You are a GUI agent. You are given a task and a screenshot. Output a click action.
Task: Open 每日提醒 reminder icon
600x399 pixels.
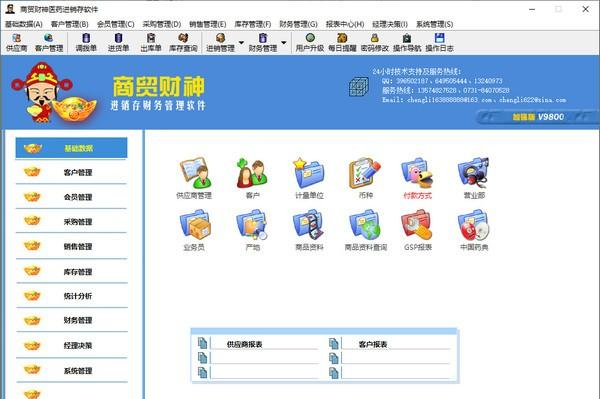pyautogui.click(x=342, y=42)
